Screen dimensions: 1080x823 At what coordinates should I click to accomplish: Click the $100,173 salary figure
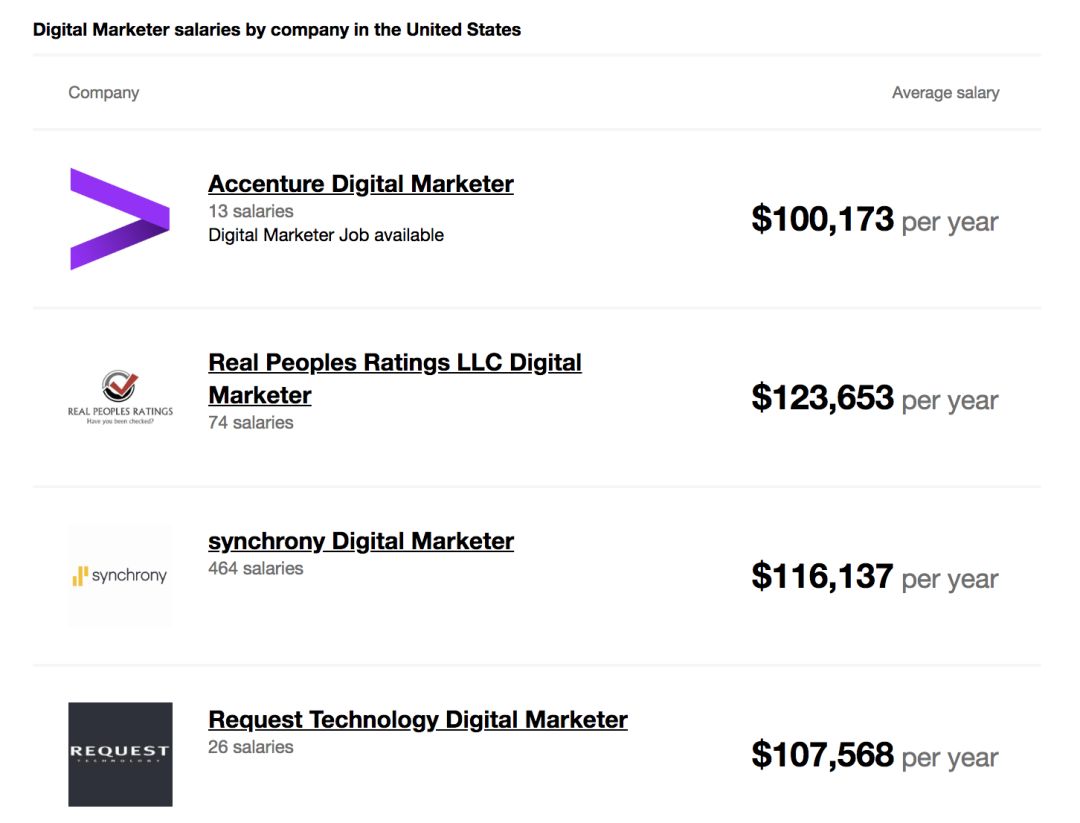tap(822, 219)
